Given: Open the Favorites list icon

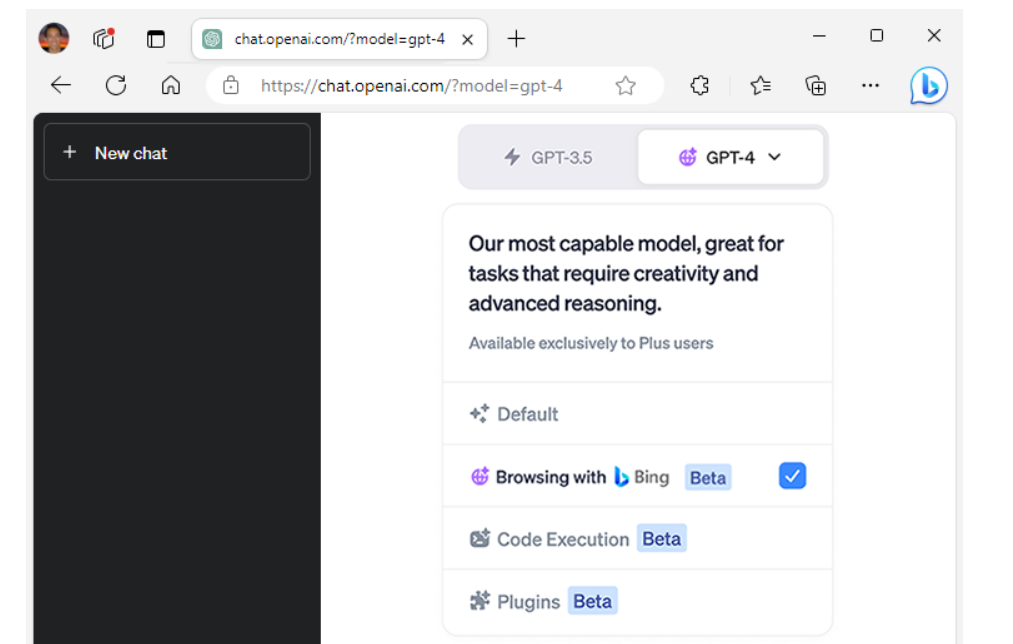Looking at the screenshot, I should (761, 86).
